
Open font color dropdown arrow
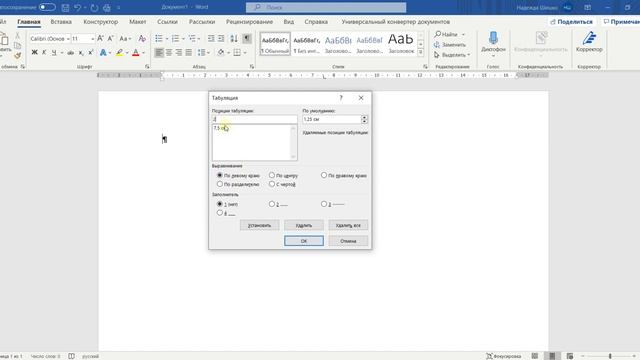point(143,53)
